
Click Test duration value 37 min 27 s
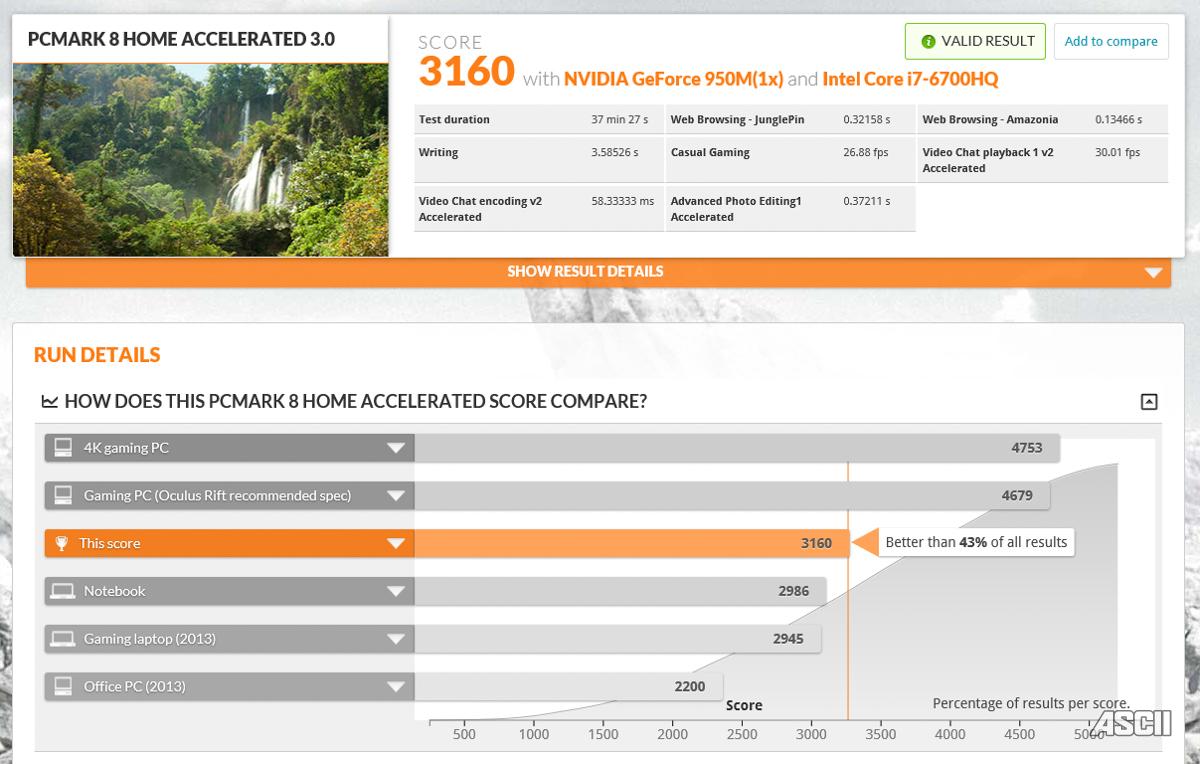(x=619, y=120)
